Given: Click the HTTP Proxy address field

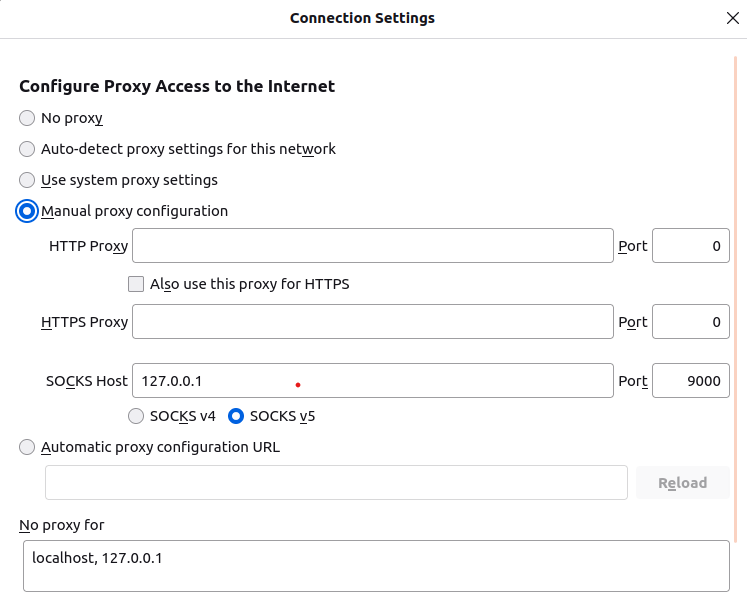Looking at the screenshot, I should (x=373, y=245).
